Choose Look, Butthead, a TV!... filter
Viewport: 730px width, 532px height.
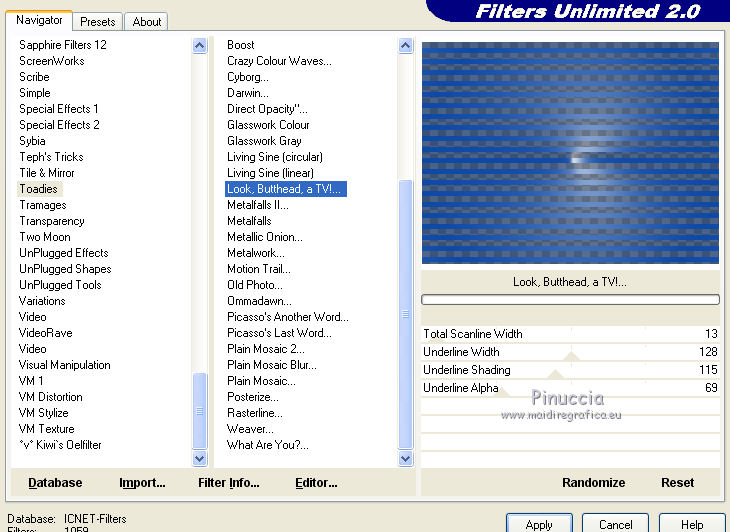tap(285, 189)
